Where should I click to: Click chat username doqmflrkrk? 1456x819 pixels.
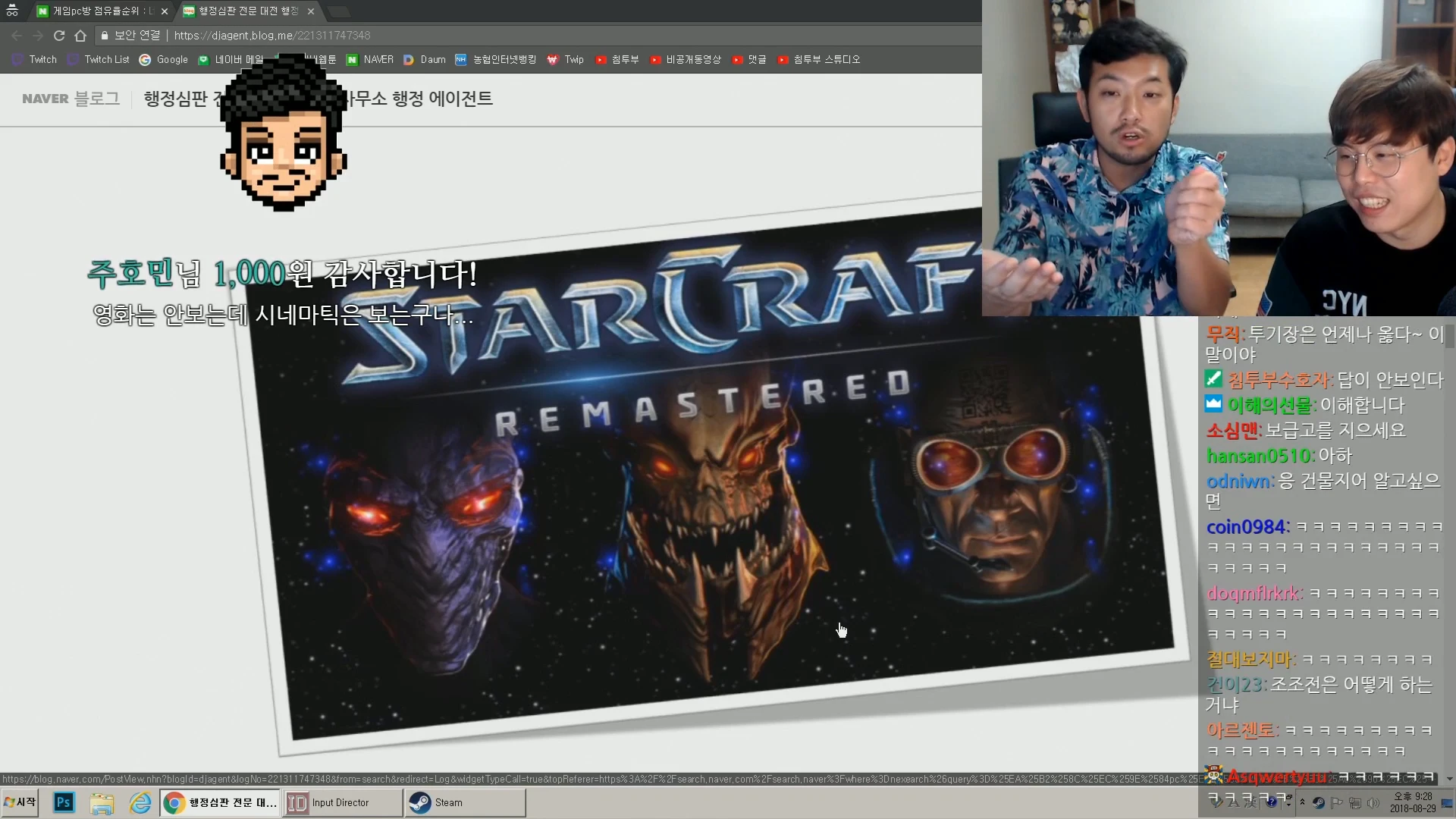[x=1254, y=593]
